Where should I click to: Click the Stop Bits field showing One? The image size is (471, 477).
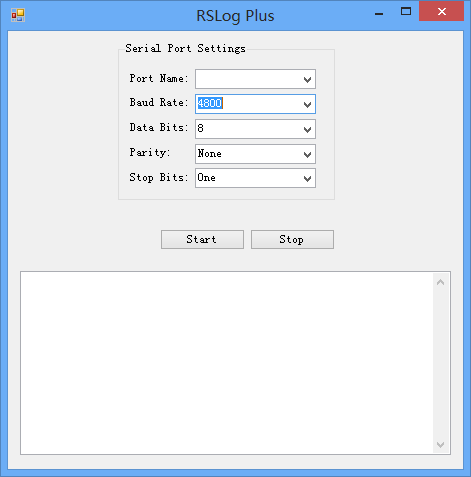pyautogui.click(x=248, y=179)
